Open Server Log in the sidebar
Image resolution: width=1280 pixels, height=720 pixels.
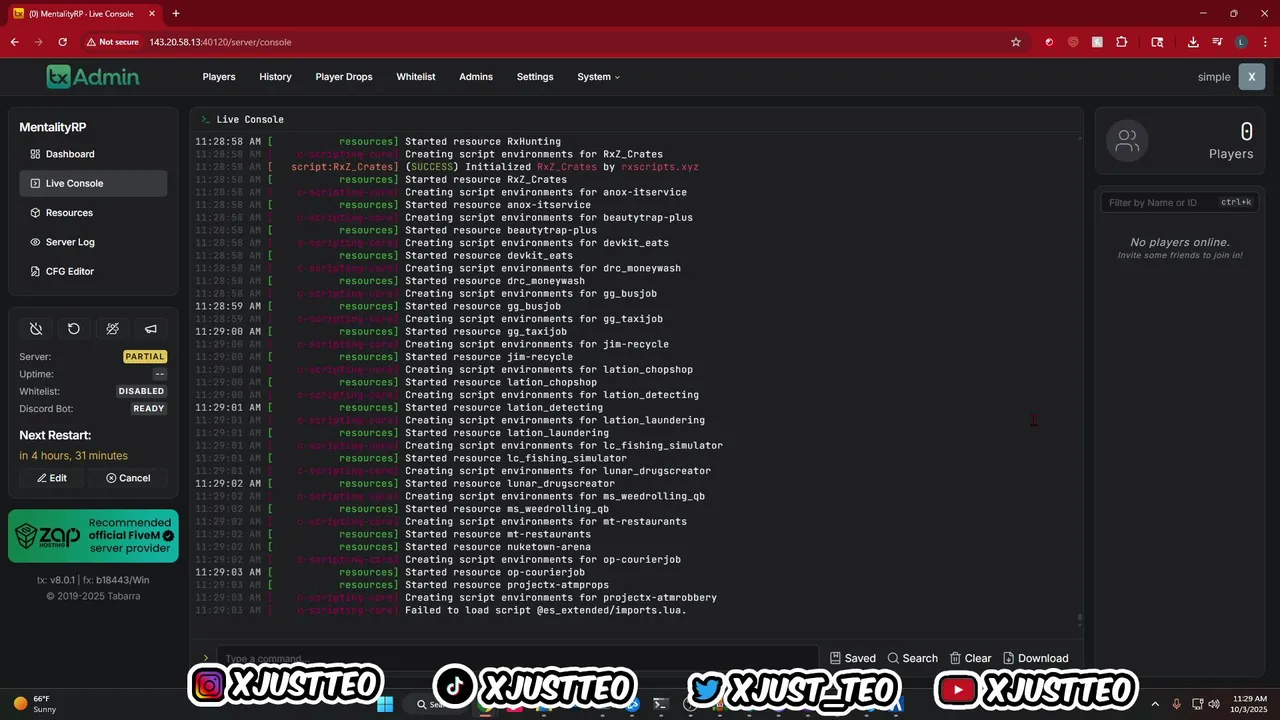tap(93, 242)
